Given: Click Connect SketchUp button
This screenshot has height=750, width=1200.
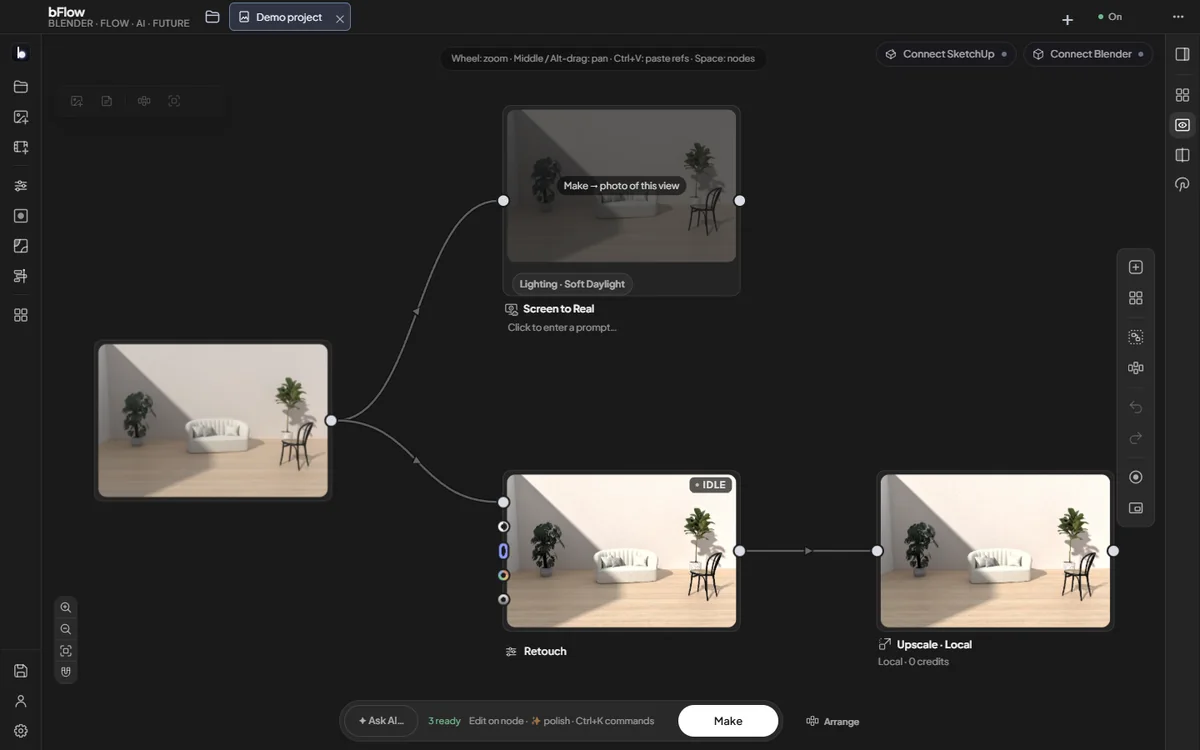Looking at the screenshot, I should pyautogui.click(x=947, y=54).
